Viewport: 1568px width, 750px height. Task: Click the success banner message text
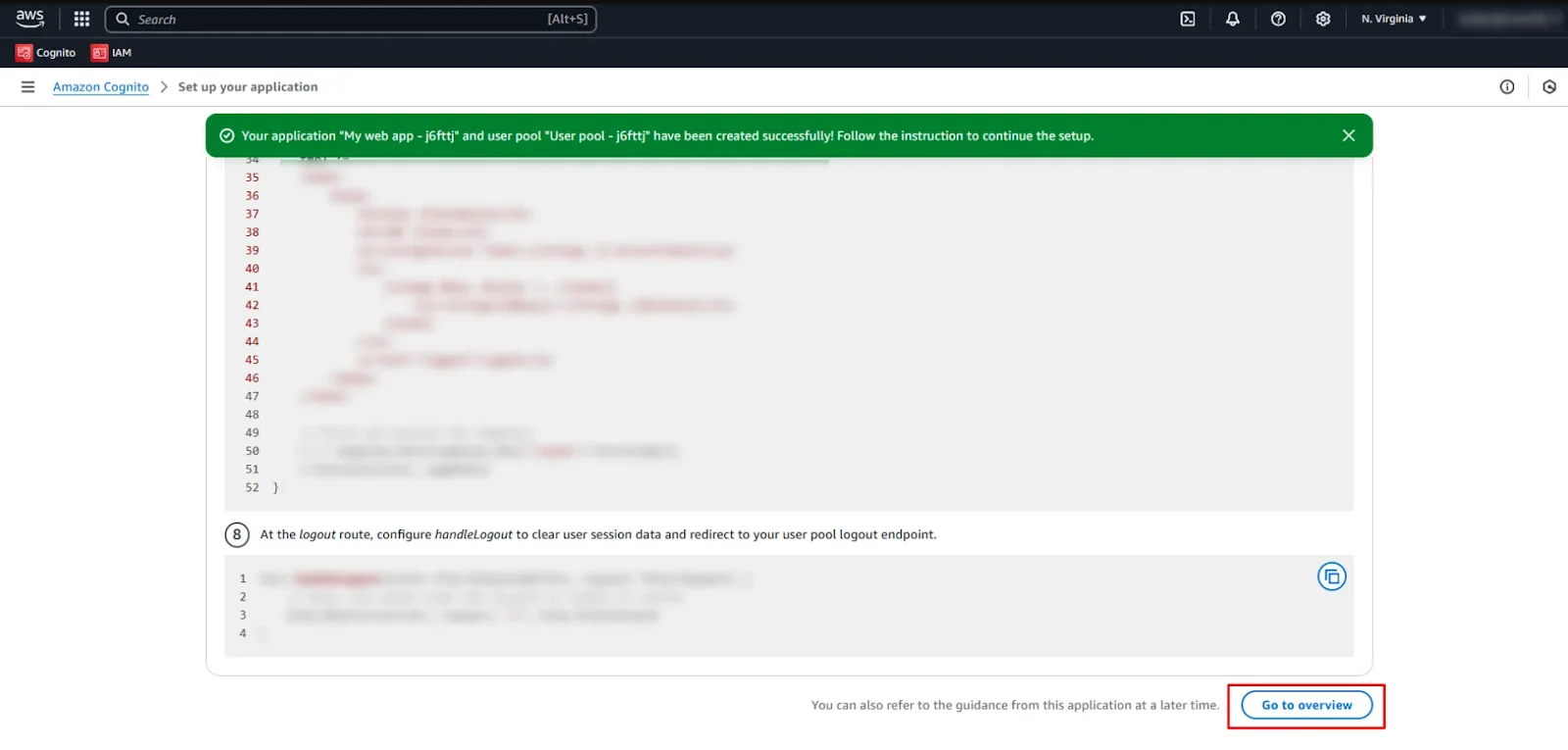(667, 136)
